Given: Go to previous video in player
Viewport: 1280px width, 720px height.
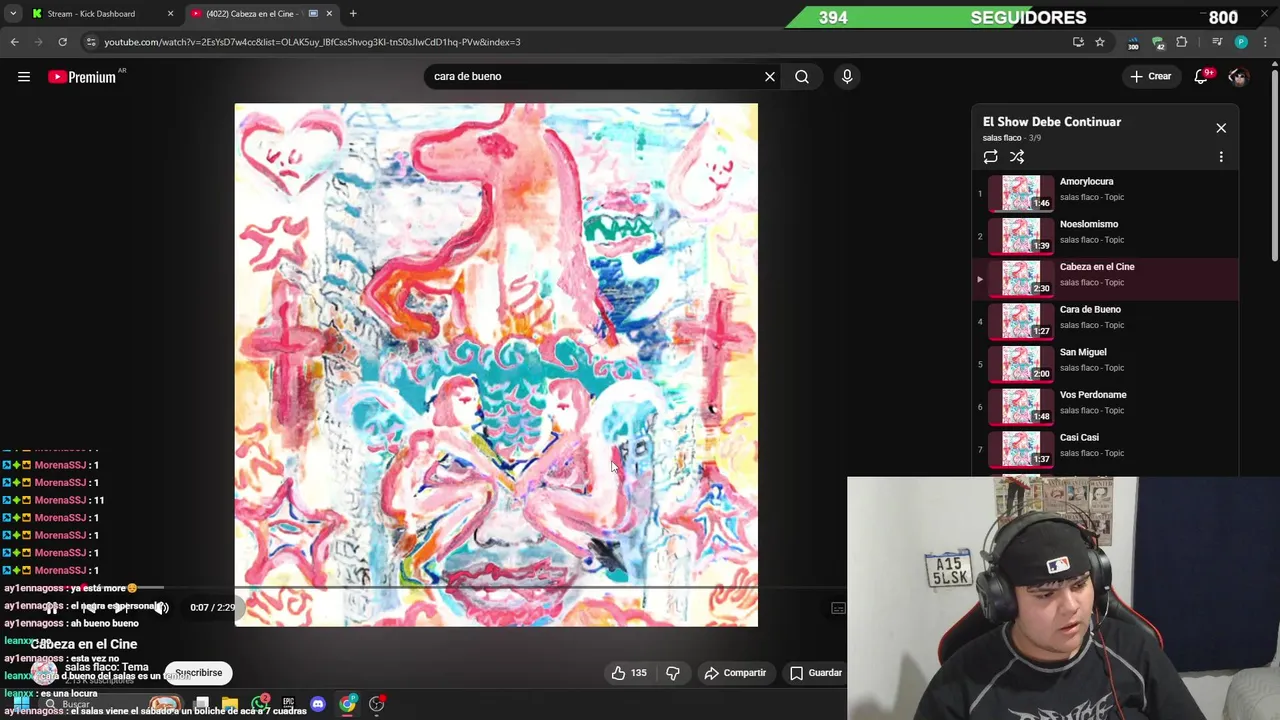Looking at the screenshot, I should [88, 608].
